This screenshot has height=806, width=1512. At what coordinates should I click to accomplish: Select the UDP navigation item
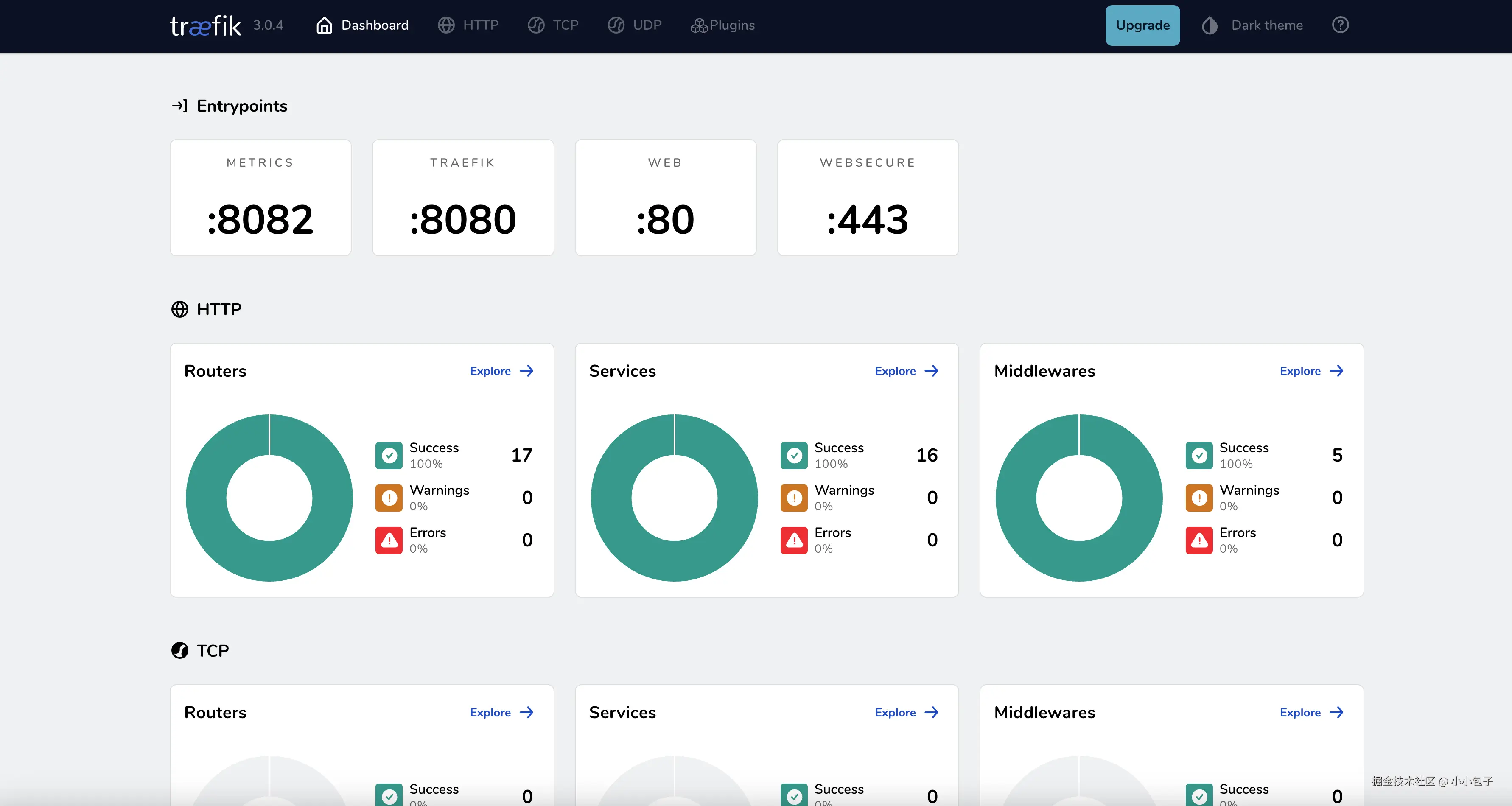pos(635,25)
